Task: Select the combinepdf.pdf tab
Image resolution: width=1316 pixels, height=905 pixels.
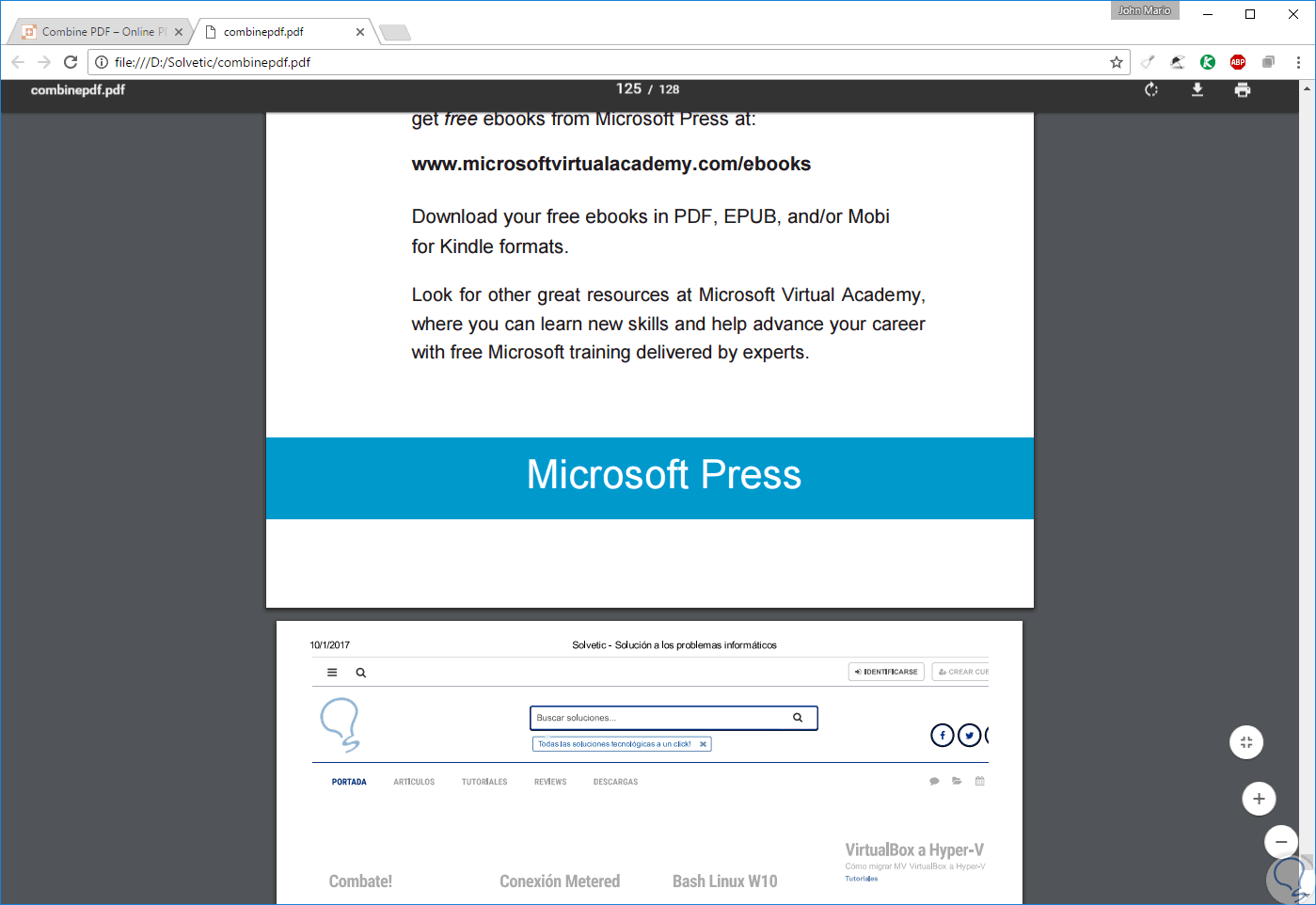Action: point(282,32)
